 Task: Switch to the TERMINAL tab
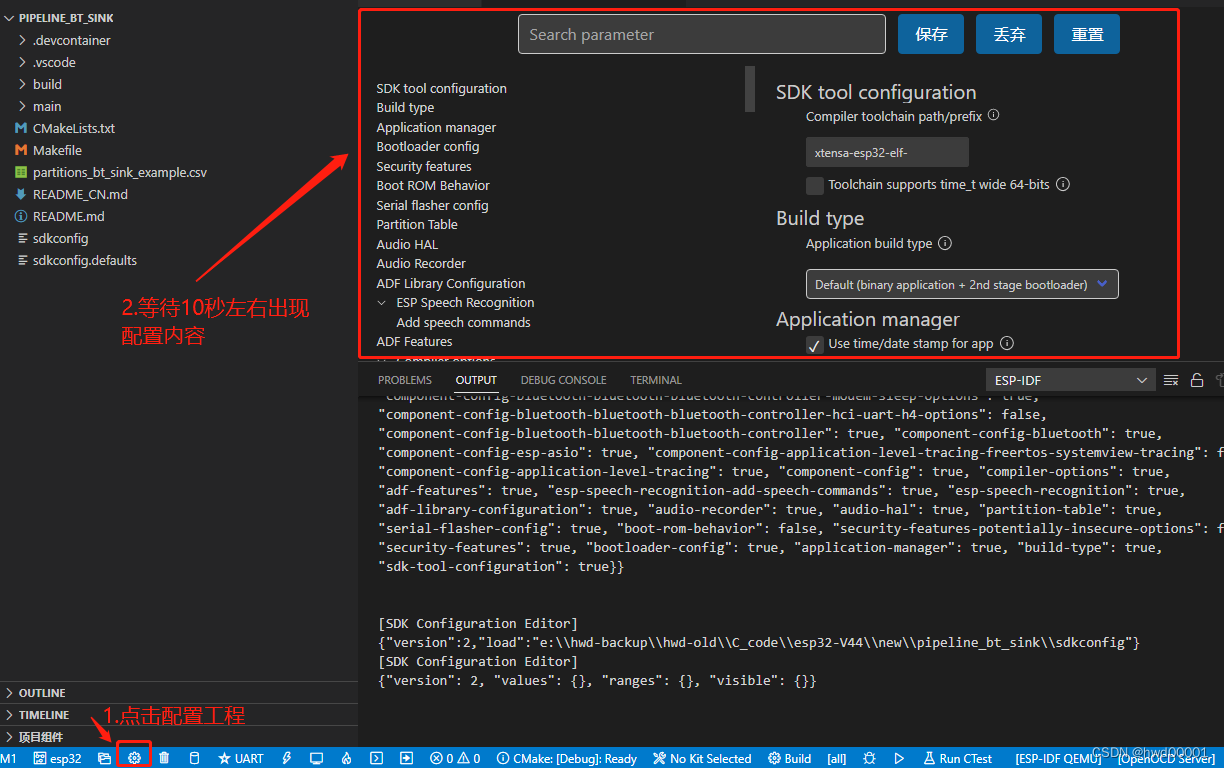[x=656, y=380]
